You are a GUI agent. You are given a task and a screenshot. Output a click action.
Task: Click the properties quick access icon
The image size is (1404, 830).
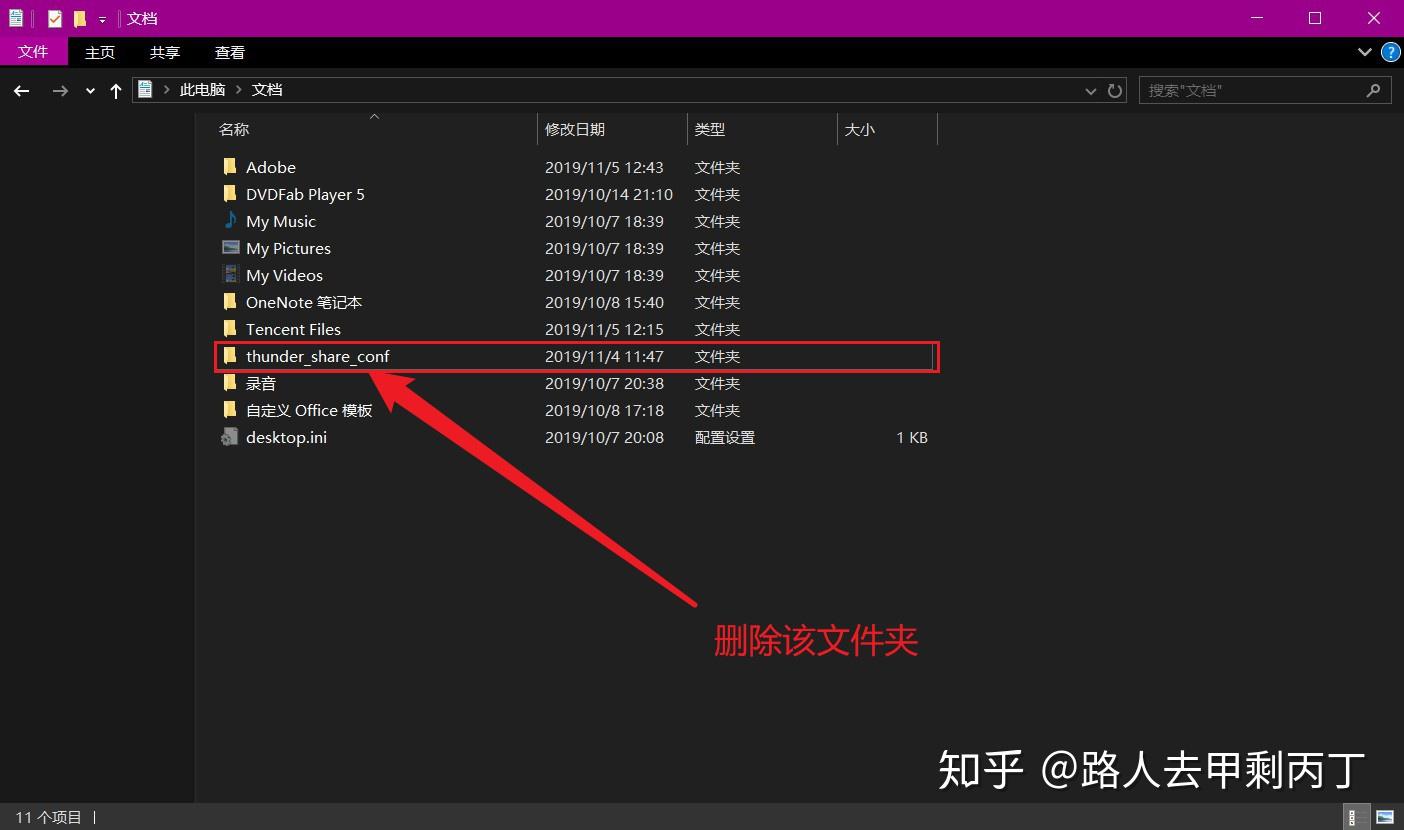(x=55, y=18)
